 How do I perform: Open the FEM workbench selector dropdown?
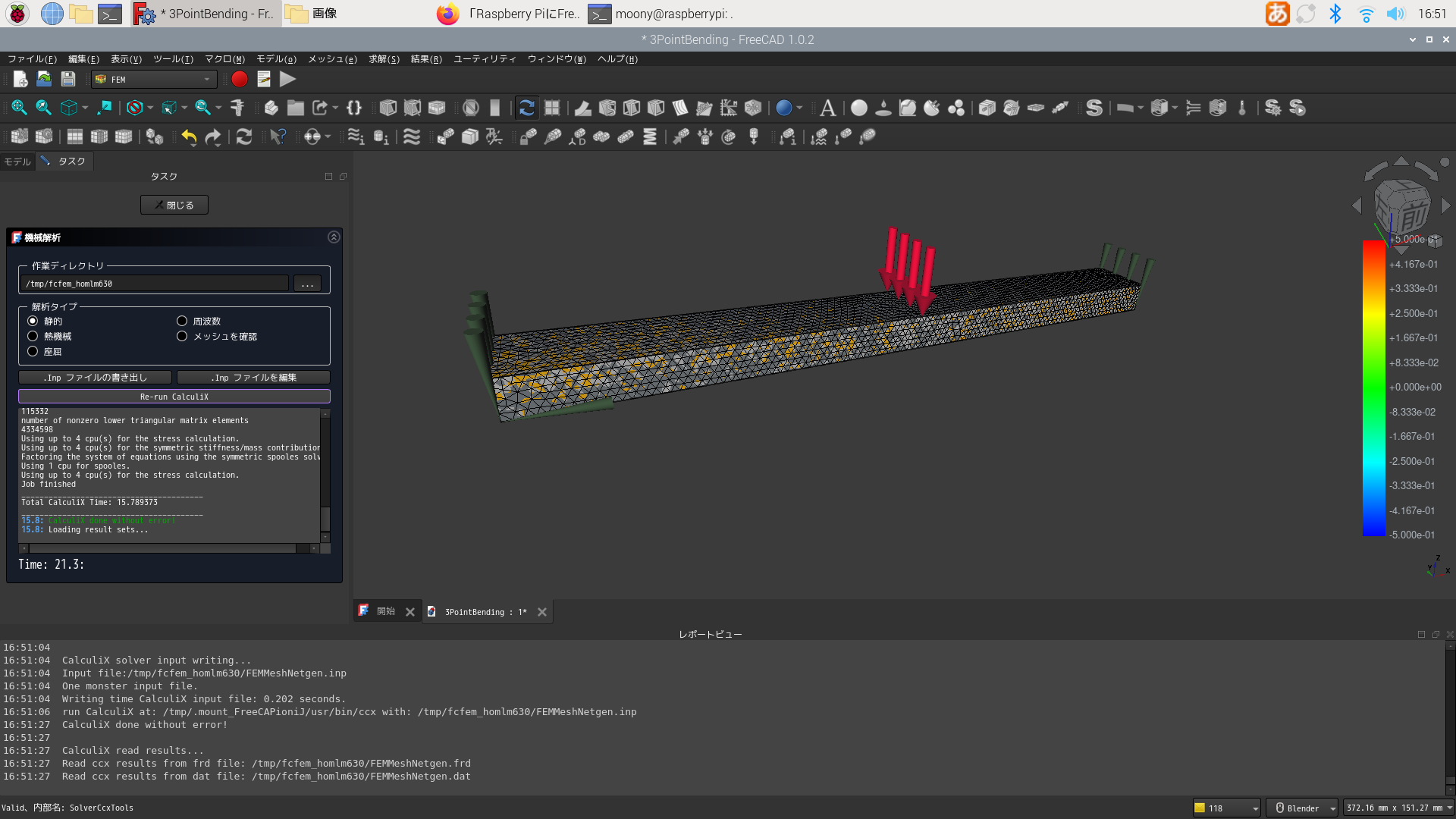coord(154,79)
